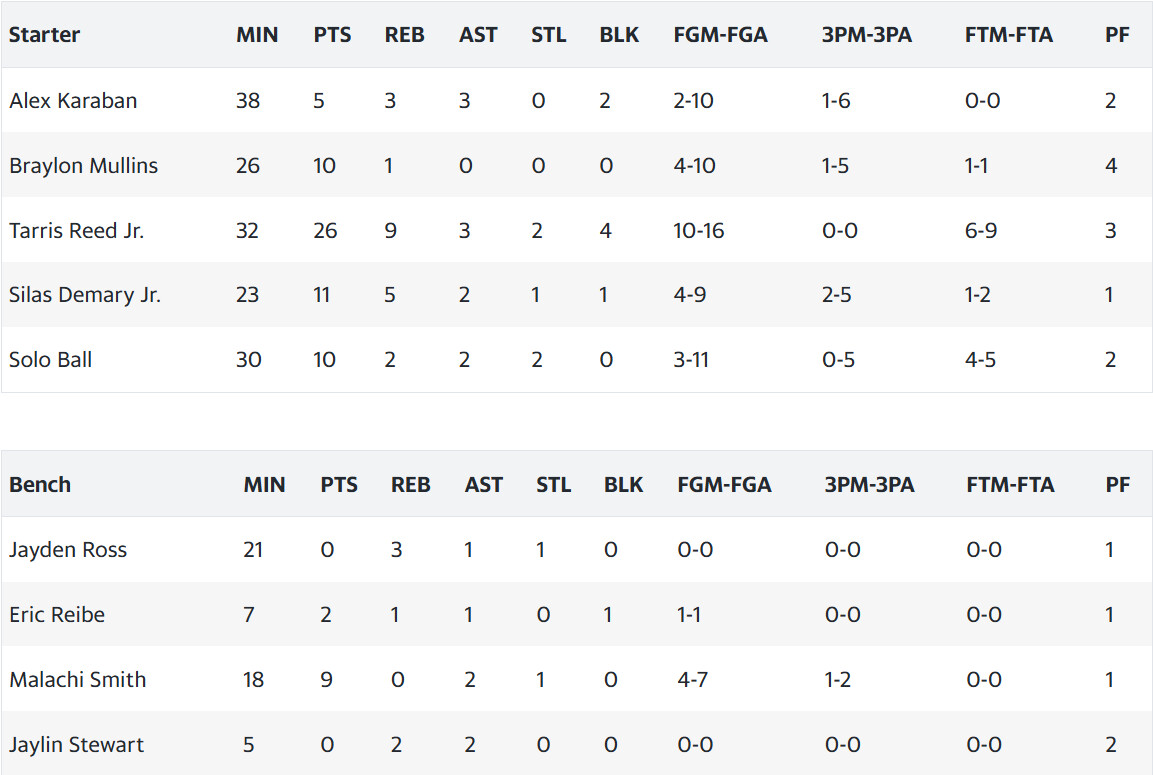This screenshot has width=1153, height=775.
Task: Sort starters by the PTS header
Action: (332, 35)
